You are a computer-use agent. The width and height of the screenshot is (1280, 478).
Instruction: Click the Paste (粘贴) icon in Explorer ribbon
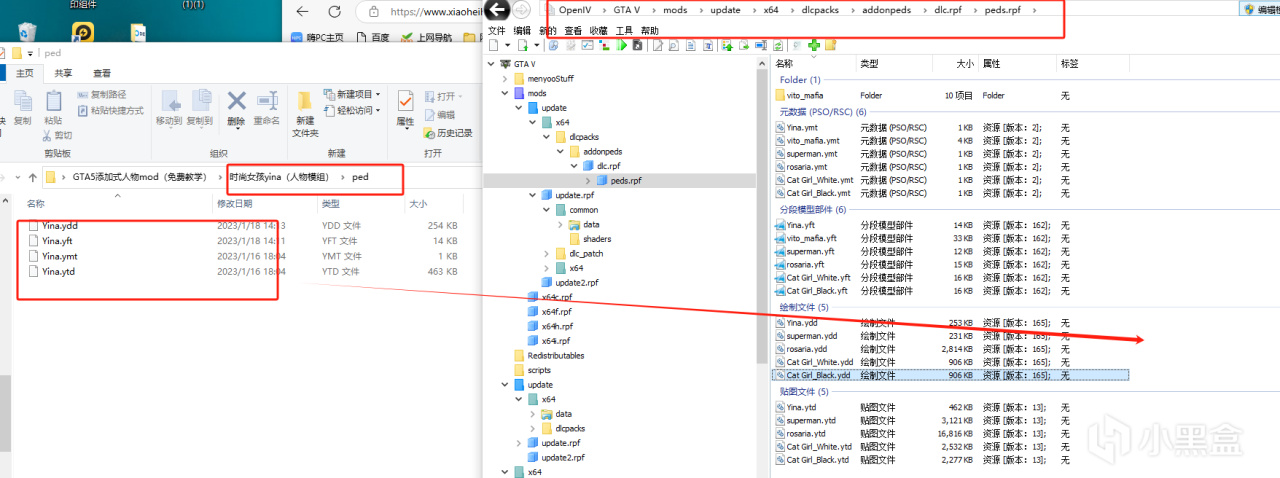(54, 100)
